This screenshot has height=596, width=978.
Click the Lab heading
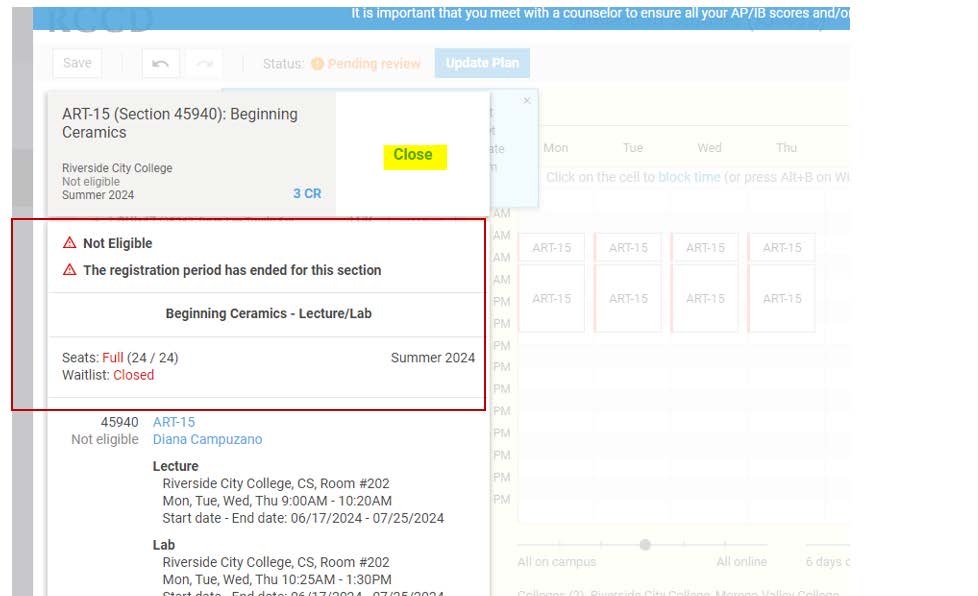point(163,545)
